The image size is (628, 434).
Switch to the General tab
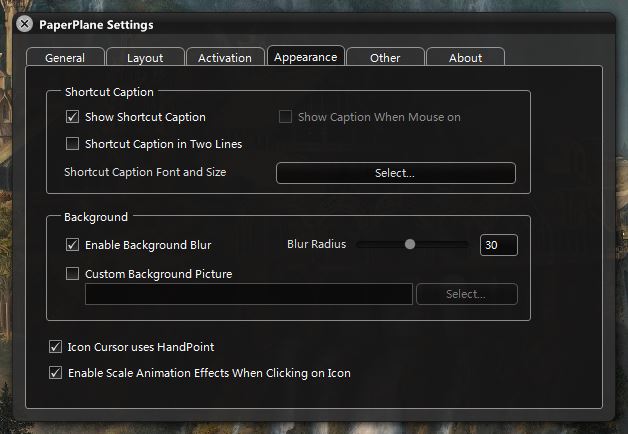tap(65, 57)
